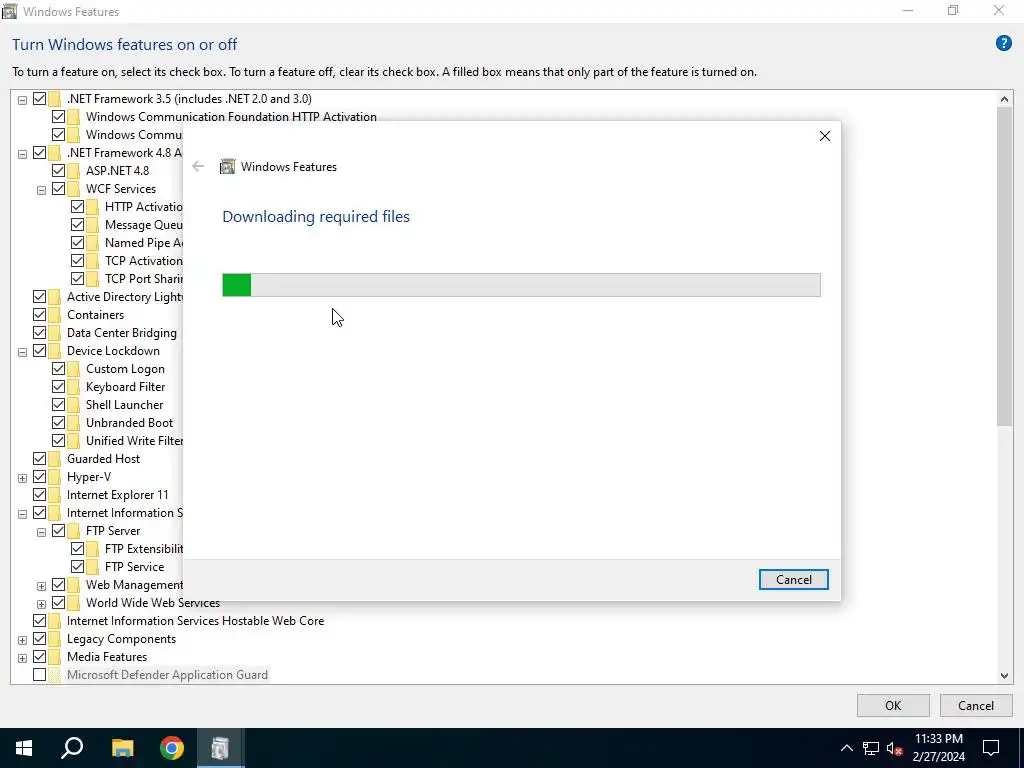
Task: Uncheck Internet Explorer 11
Action: 39,495
